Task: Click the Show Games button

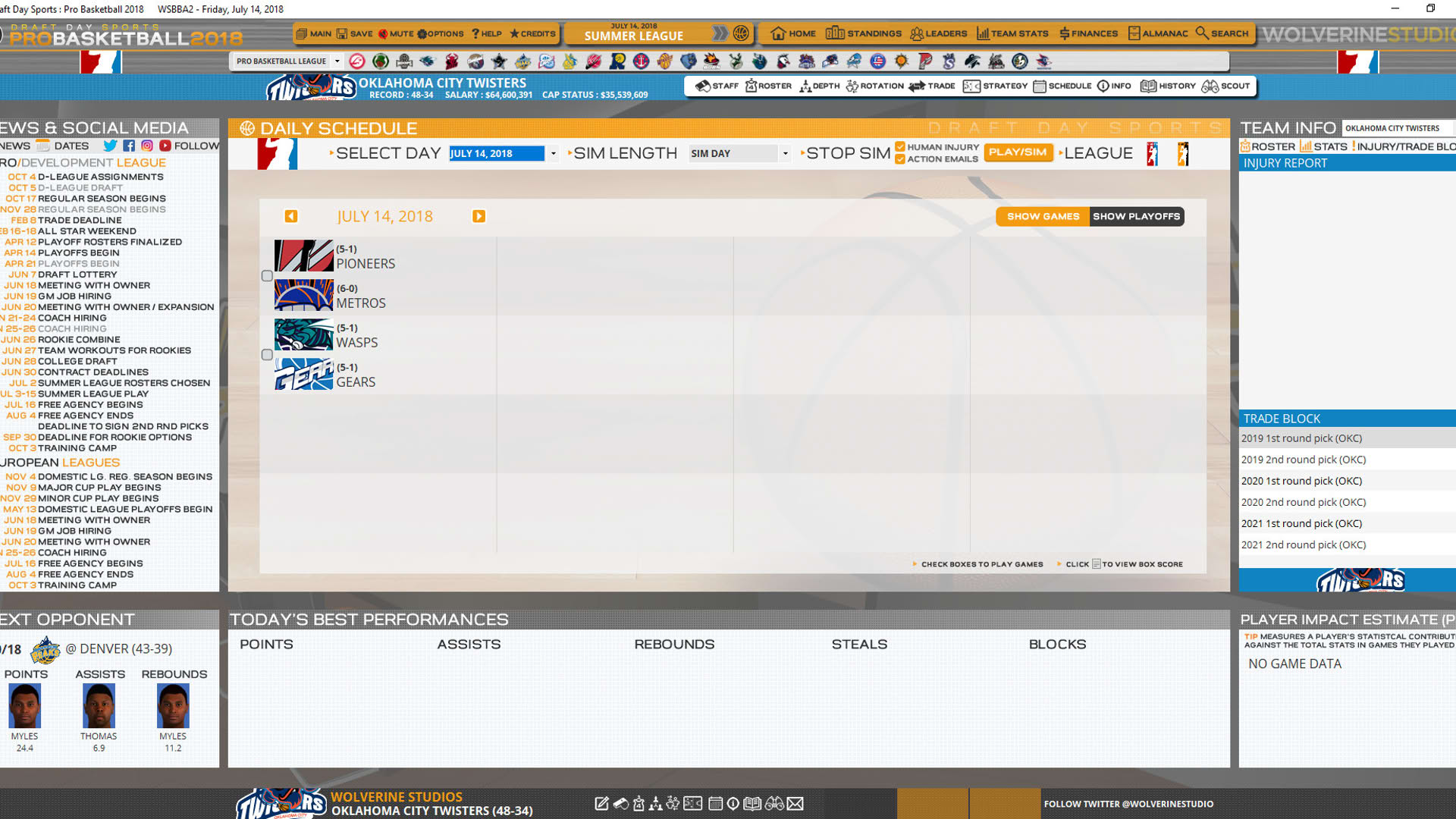Action: [1043, 216]
